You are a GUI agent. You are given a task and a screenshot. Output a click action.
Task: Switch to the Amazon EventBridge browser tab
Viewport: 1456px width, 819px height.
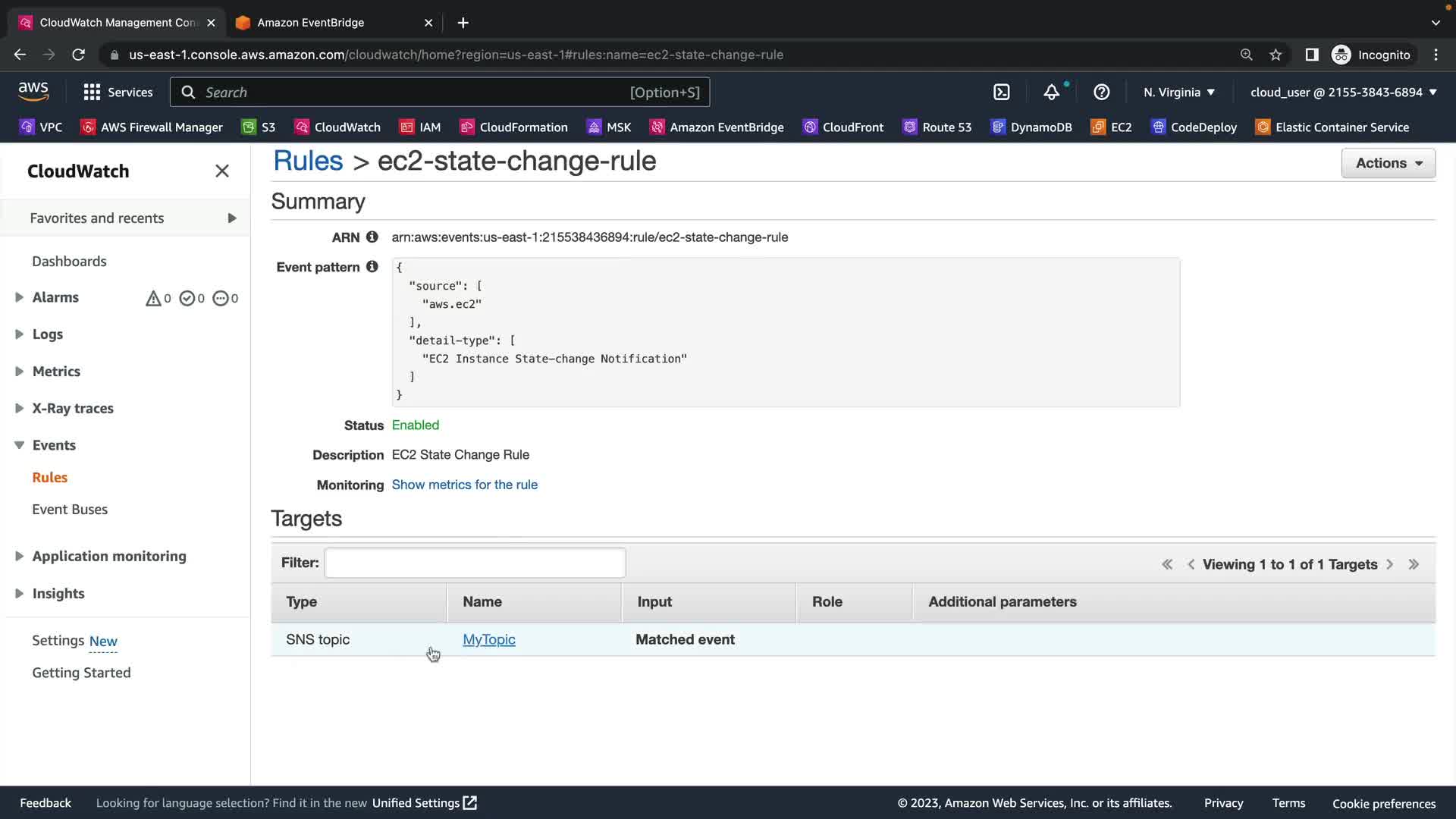[x=311, y=23]
